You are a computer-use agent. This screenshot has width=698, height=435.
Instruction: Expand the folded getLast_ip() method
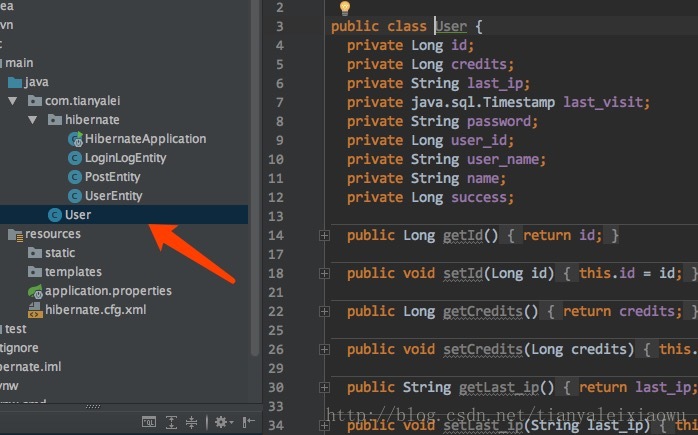(325, 387)
